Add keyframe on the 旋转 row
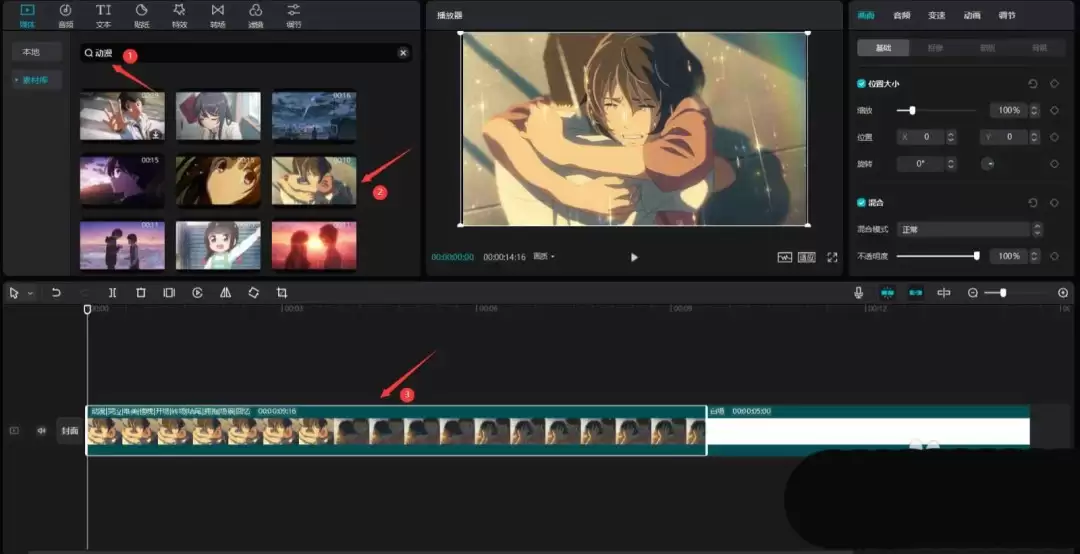Screen dimensions: 1080x554 [1054, 164]
